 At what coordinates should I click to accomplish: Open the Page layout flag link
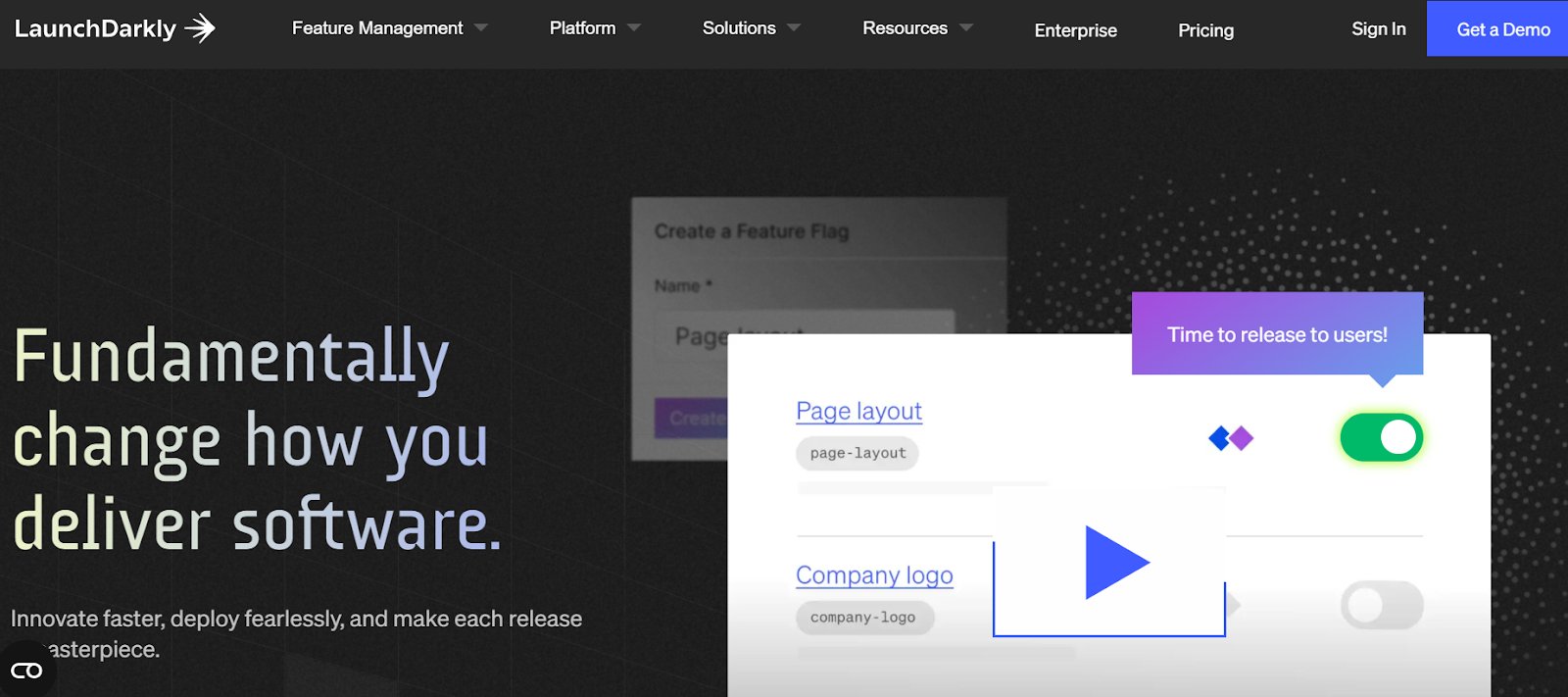click(858, 411)
